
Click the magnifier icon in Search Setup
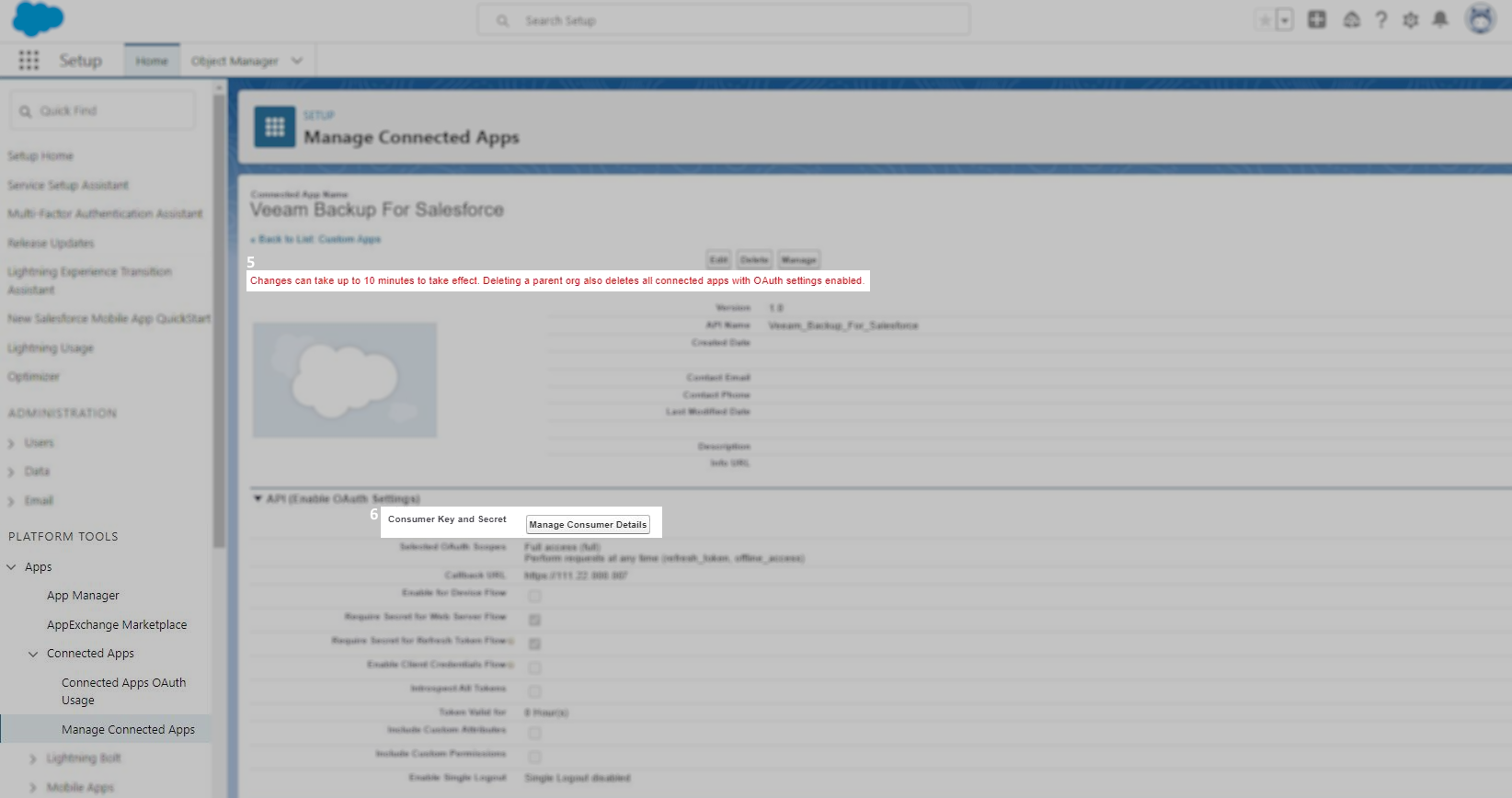pos(503,20)
